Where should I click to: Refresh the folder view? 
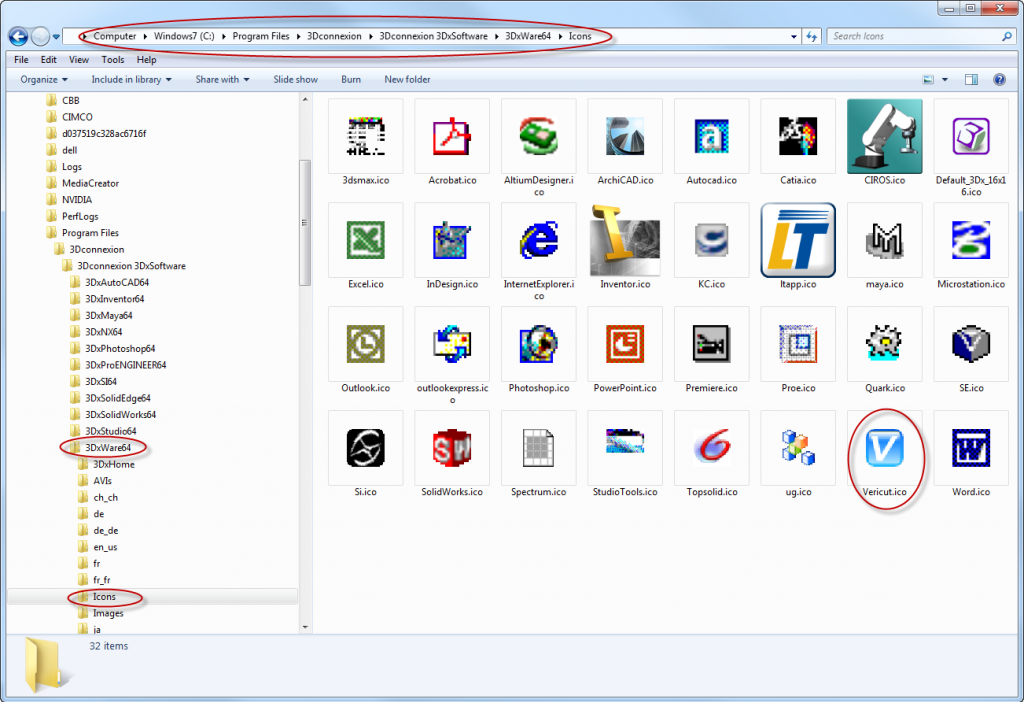pyautogui.click(x=811, y=37)
